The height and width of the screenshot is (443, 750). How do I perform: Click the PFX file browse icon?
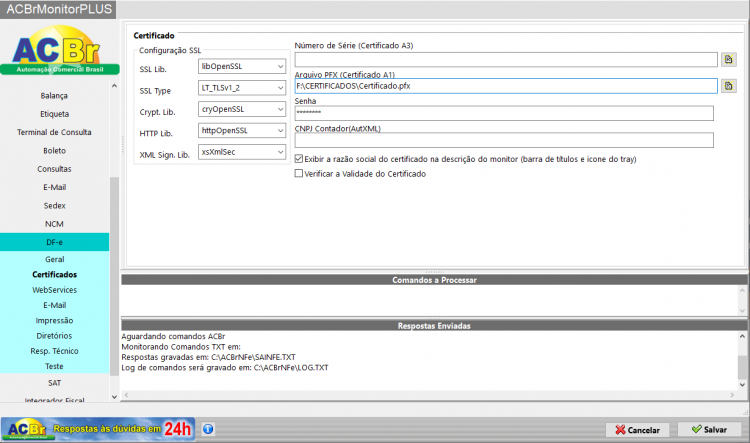[728, 86]
